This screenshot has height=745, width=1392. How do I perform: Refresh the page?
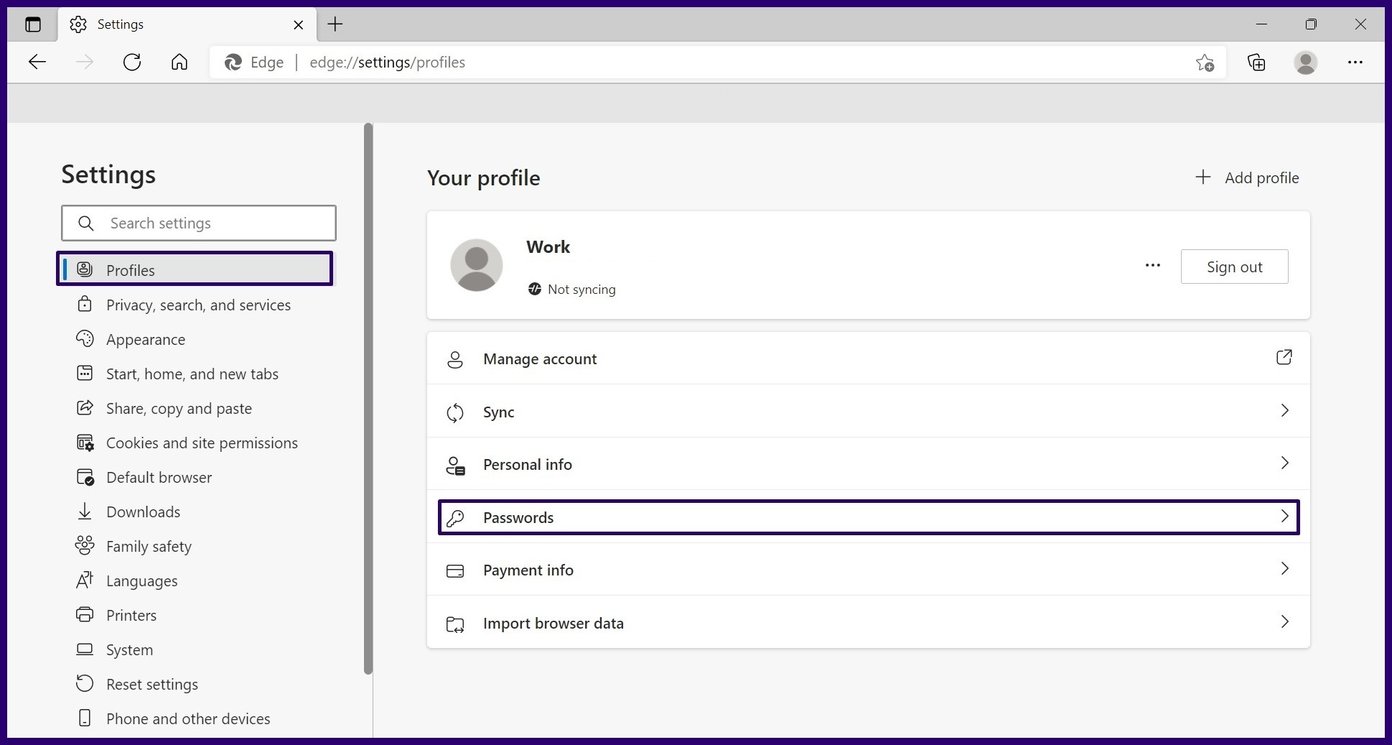[132, 62]
